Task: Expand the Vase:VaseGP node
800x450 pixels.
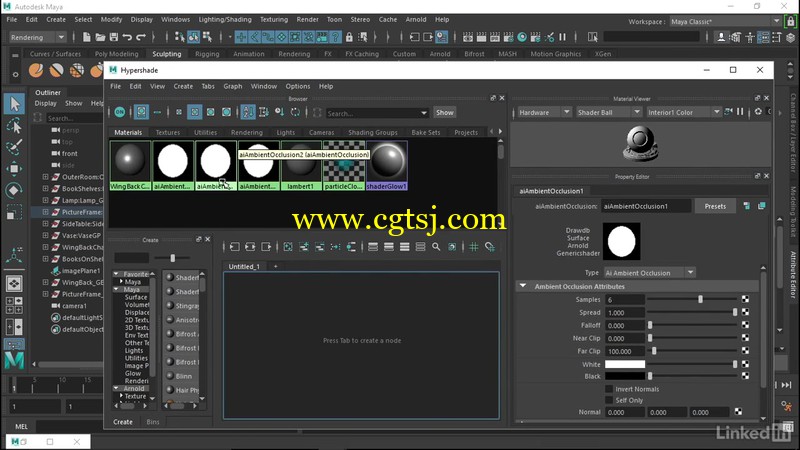Action: (45, 236)
